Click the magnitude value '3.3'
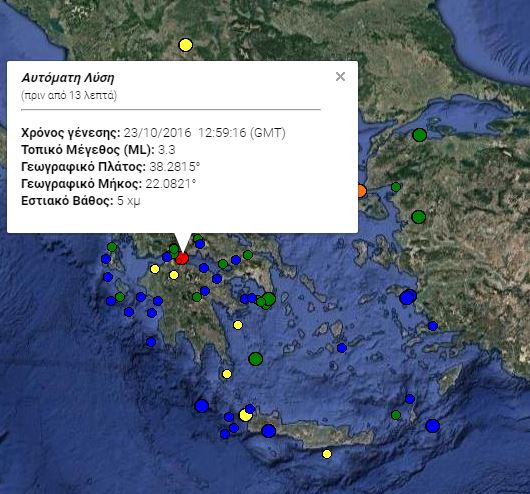The image size is (530, 494). click(x=167, y=150)
